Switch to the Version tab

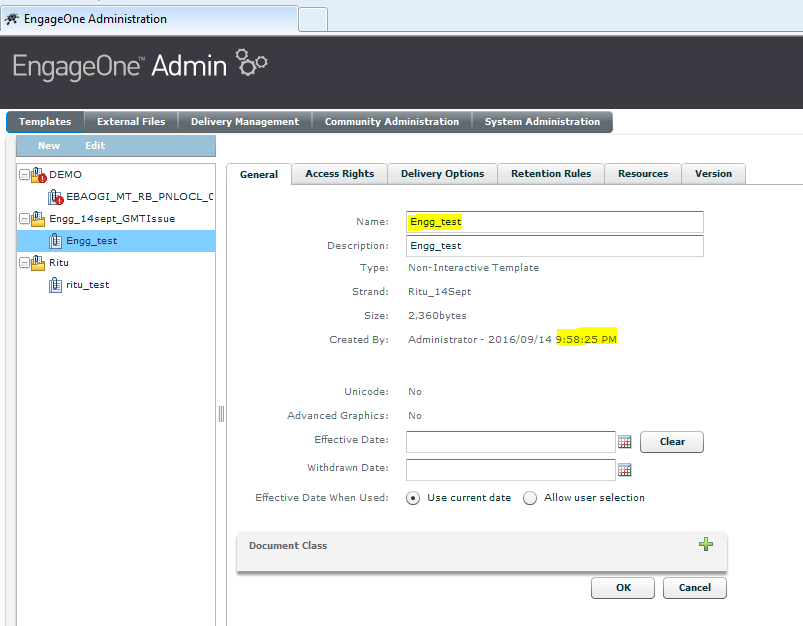point(713,174)
